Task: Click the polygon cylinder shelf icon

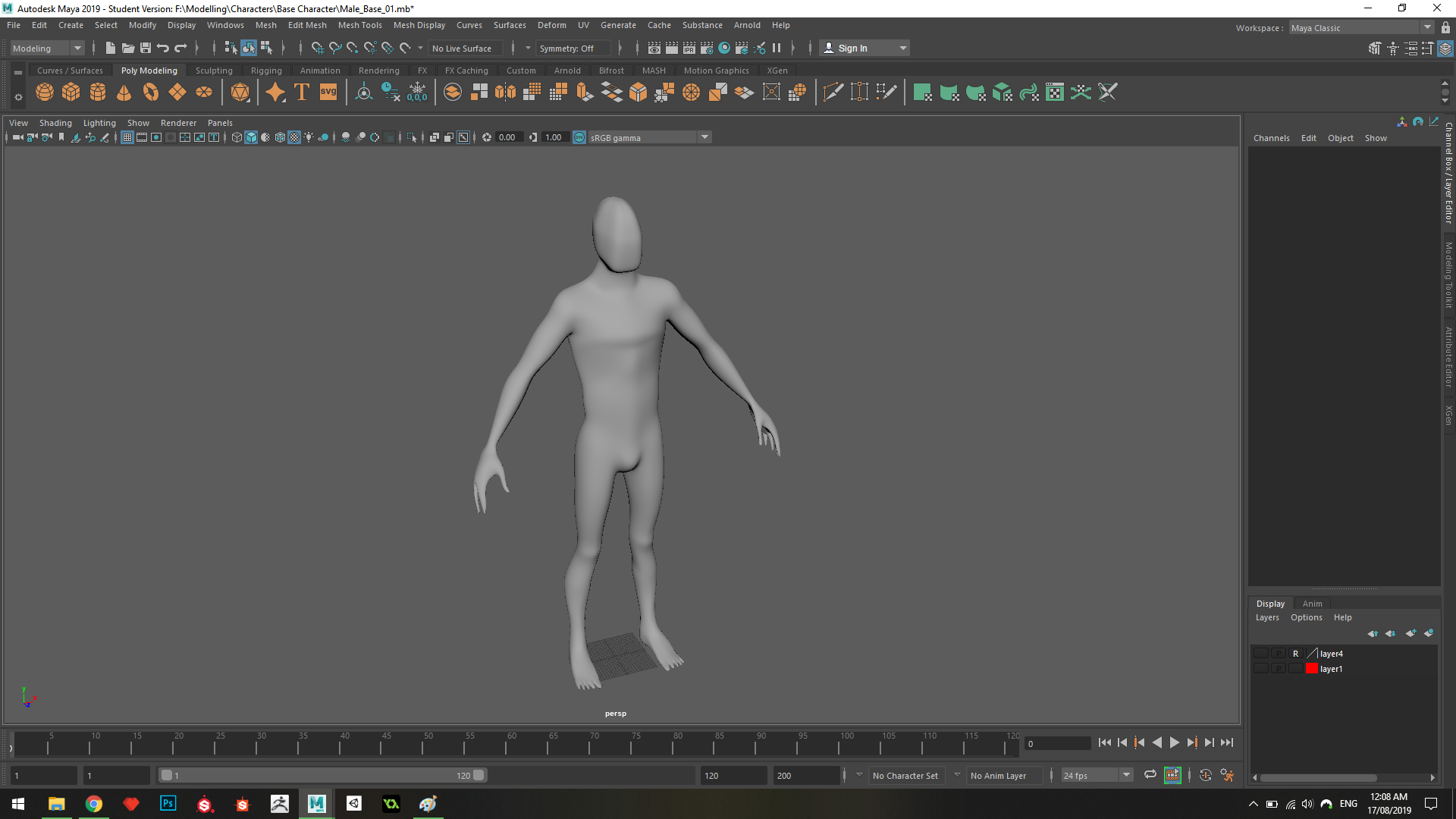Action: click(98, 93)
